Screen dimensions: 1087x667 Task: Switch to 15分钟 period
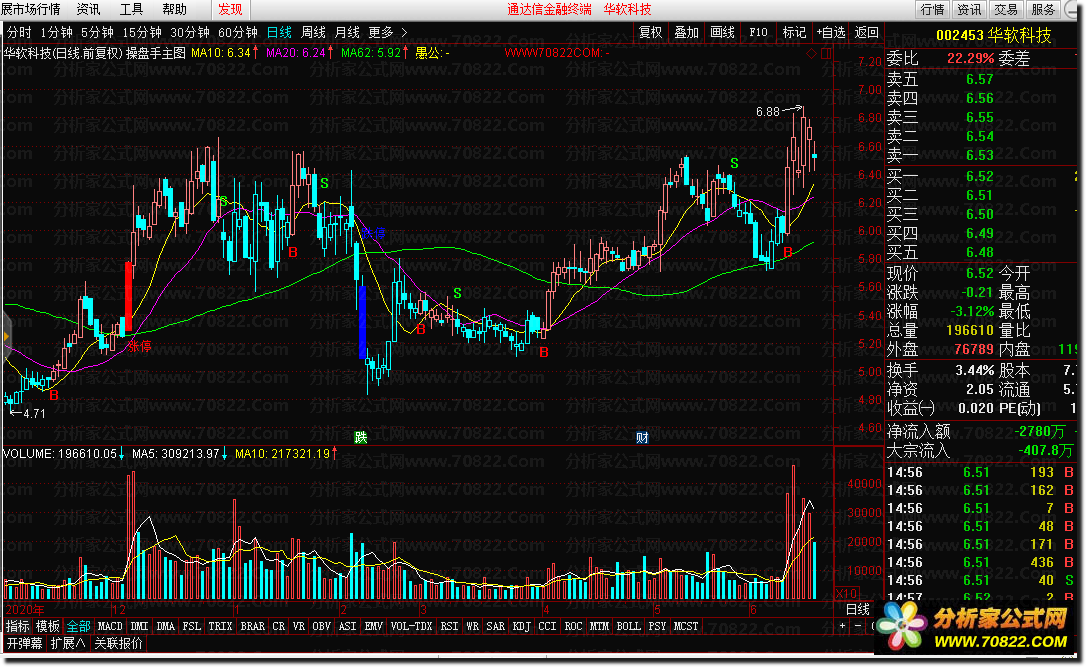click(x=142, y=33)
